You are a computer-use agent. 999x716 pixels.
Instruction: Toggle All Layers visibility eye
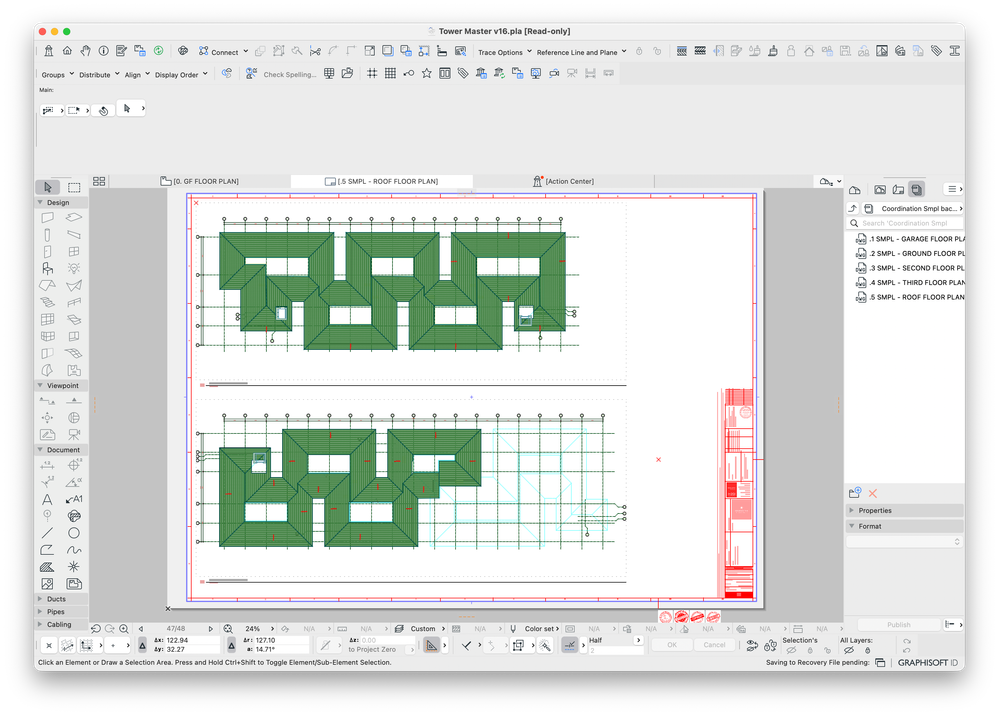849,650
